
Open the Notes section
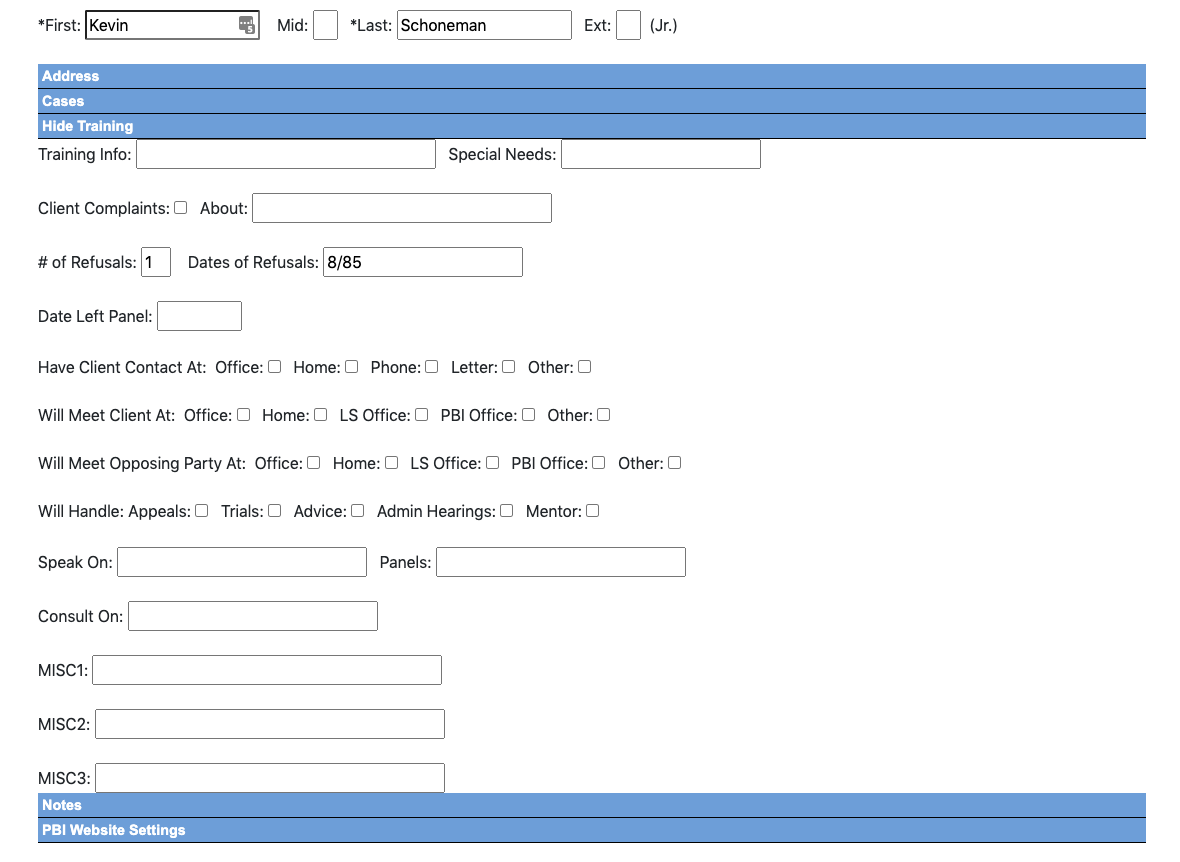point(62,805)
